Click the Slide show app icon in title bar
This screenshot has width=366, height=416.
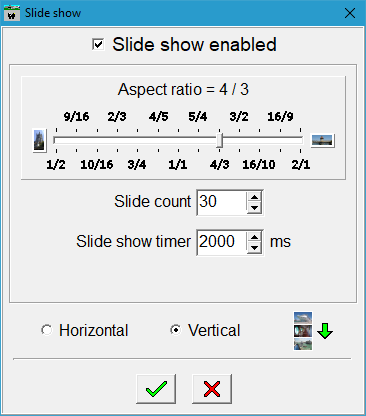point(12,13)
